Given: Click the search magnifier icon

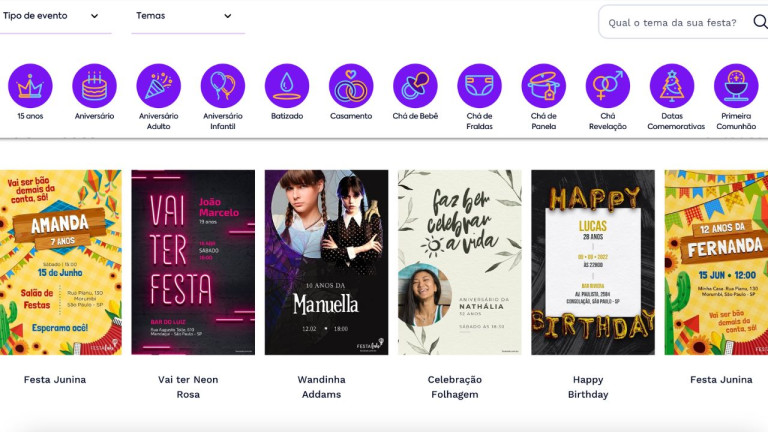Looking at the screenshot, I should (x=760, y=22).
